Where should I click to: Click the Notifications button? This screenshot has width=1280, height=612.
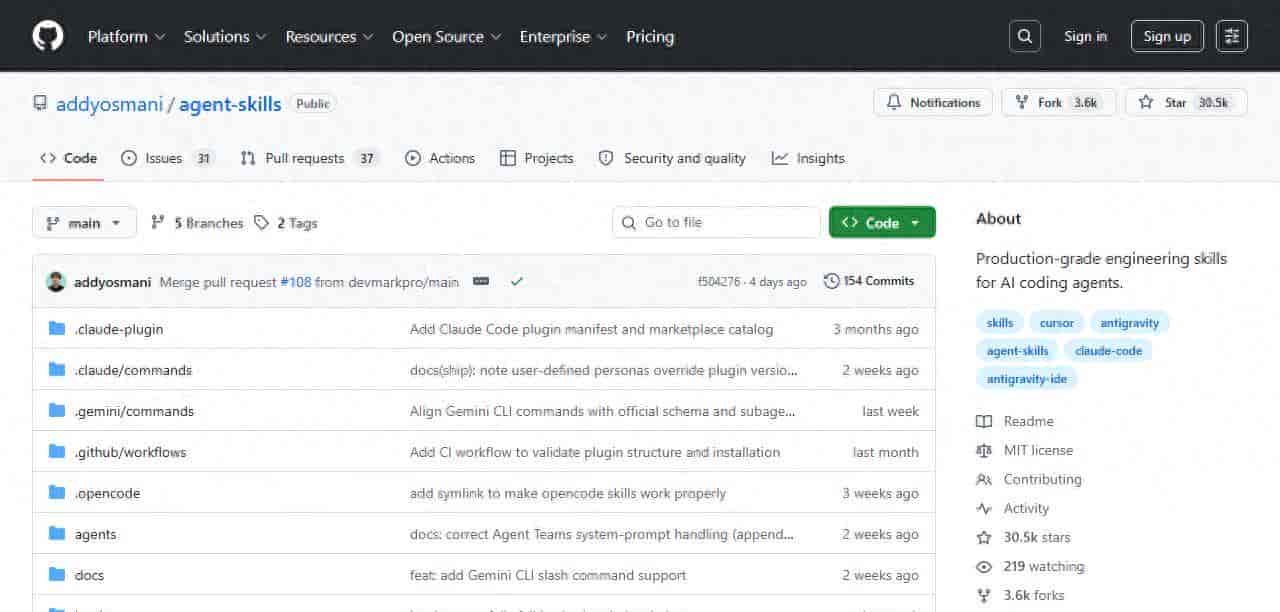click(x=933, y=102)
